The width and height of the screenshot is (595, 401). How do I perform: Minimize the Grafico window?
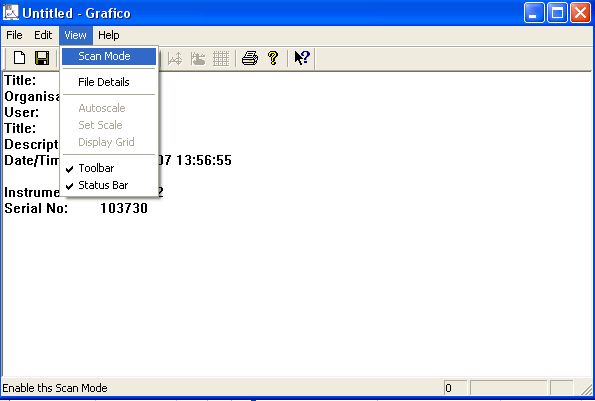pyautogui.click(x=534, y=13)
